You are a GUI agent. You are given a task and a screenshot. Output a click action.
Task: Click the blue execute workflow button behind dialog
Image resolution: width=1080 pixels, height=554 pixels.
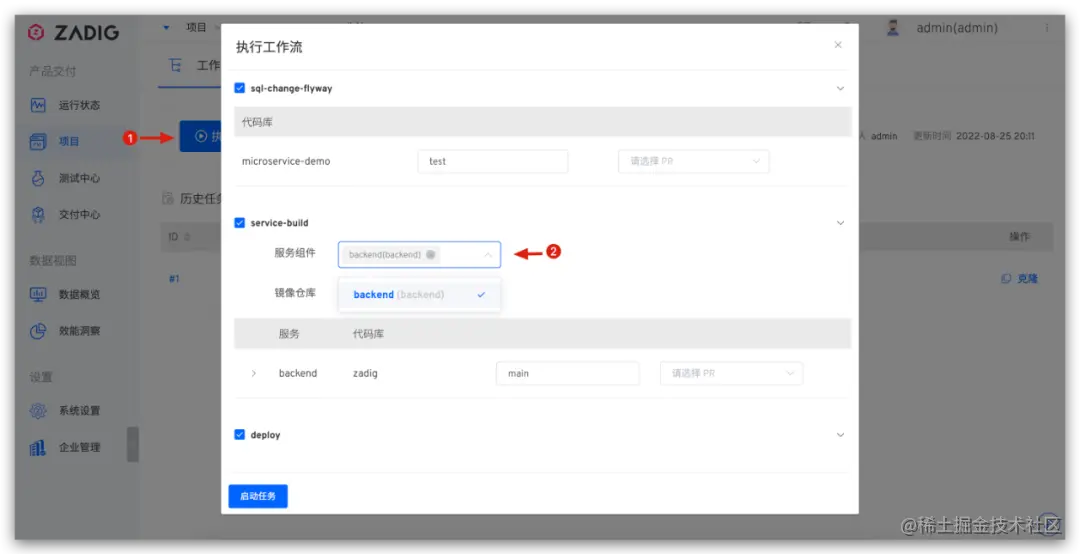pyautogui.click(x=200, y=136)
